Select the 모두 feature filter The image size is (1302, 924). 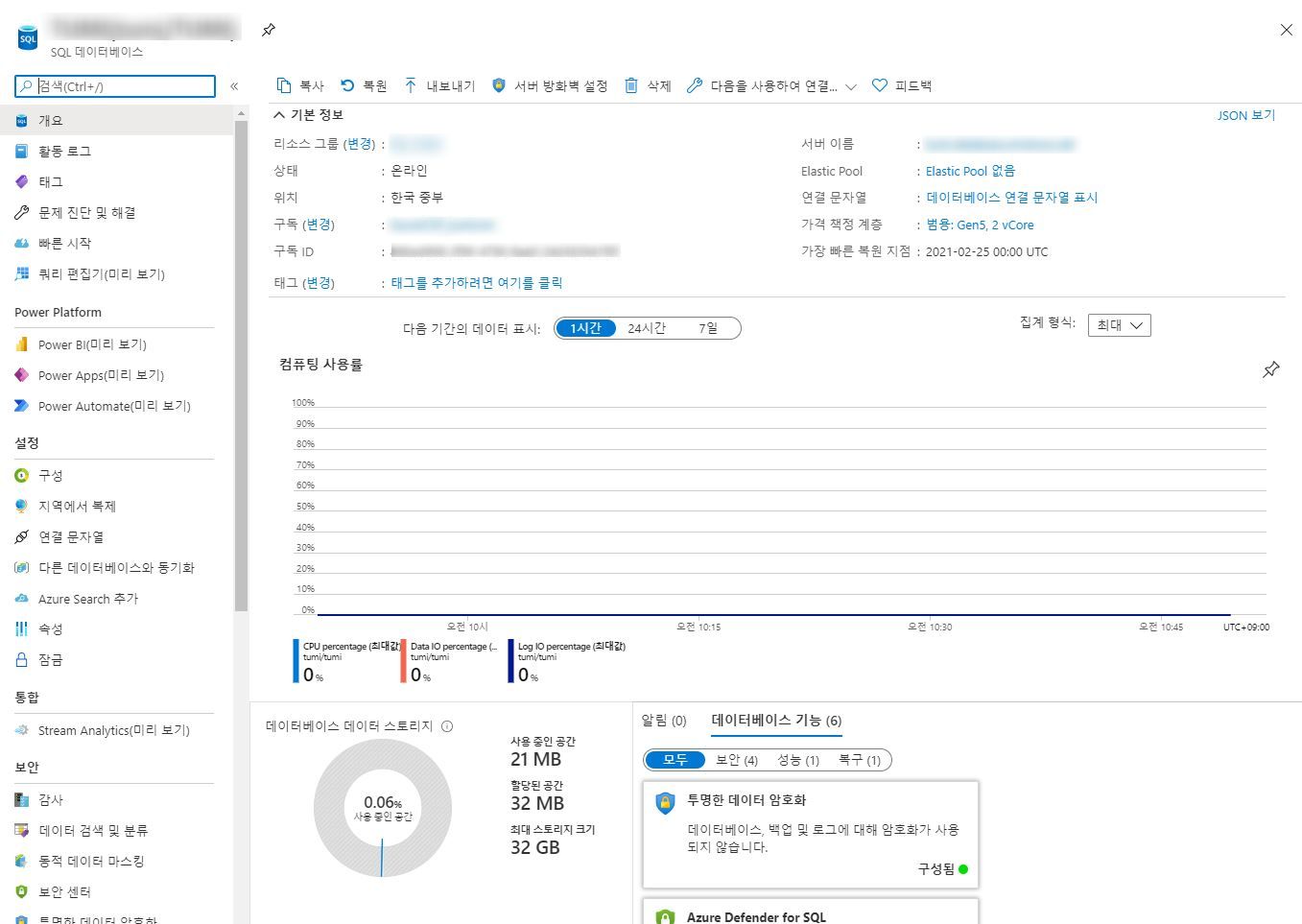tap(675, 760)
